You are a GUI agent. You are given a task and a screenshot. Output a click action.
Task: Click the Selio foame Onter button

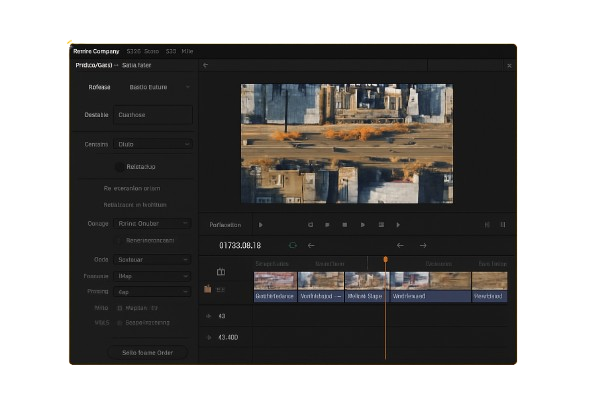click(x=147, y=352)
